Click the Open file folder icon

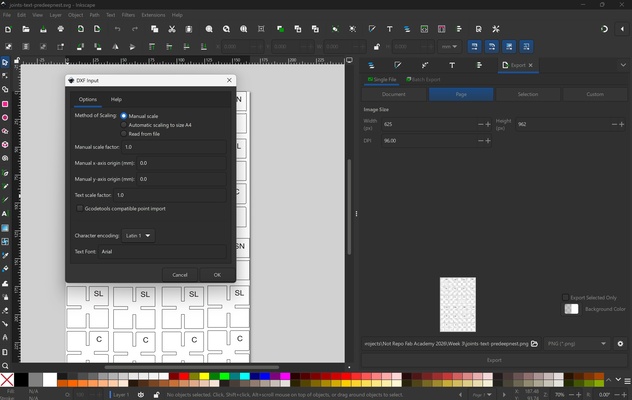(25, 29)
